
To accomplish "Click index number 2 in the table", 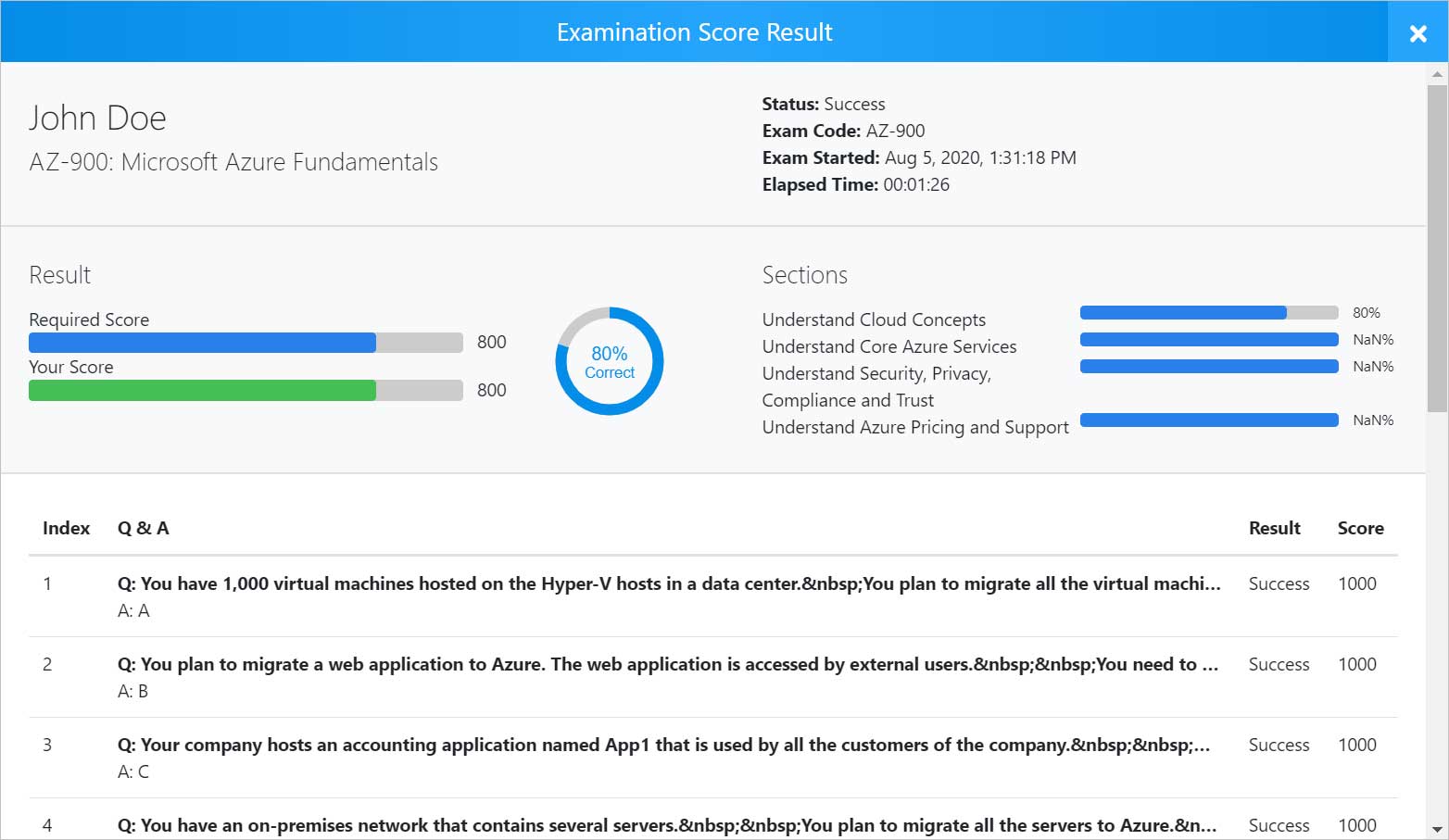I will click(47, 664).
